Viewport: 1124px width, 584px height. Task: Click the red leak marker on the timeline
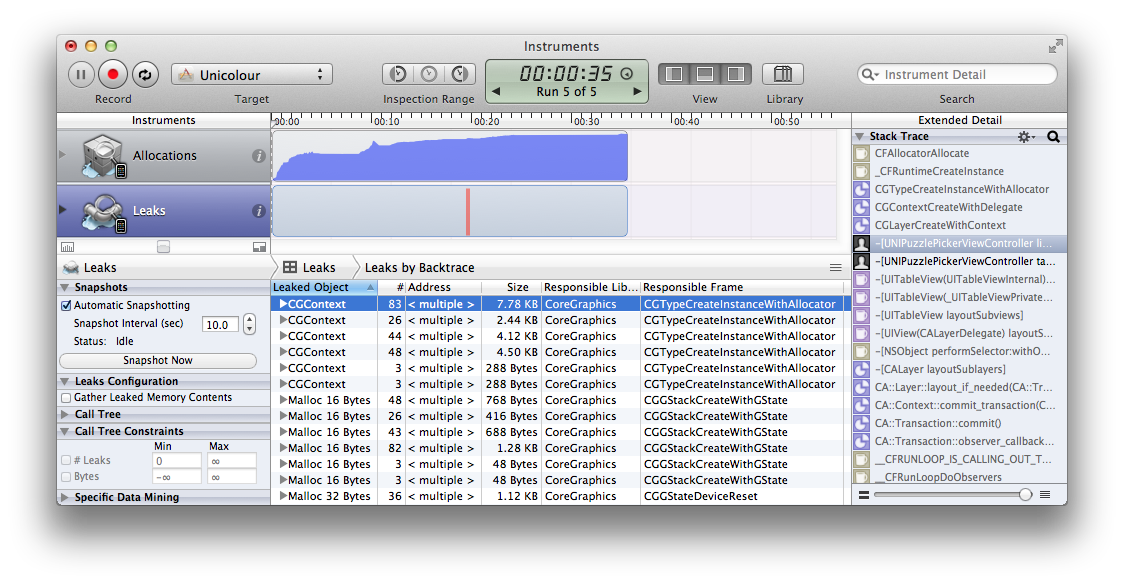point(467,211)
